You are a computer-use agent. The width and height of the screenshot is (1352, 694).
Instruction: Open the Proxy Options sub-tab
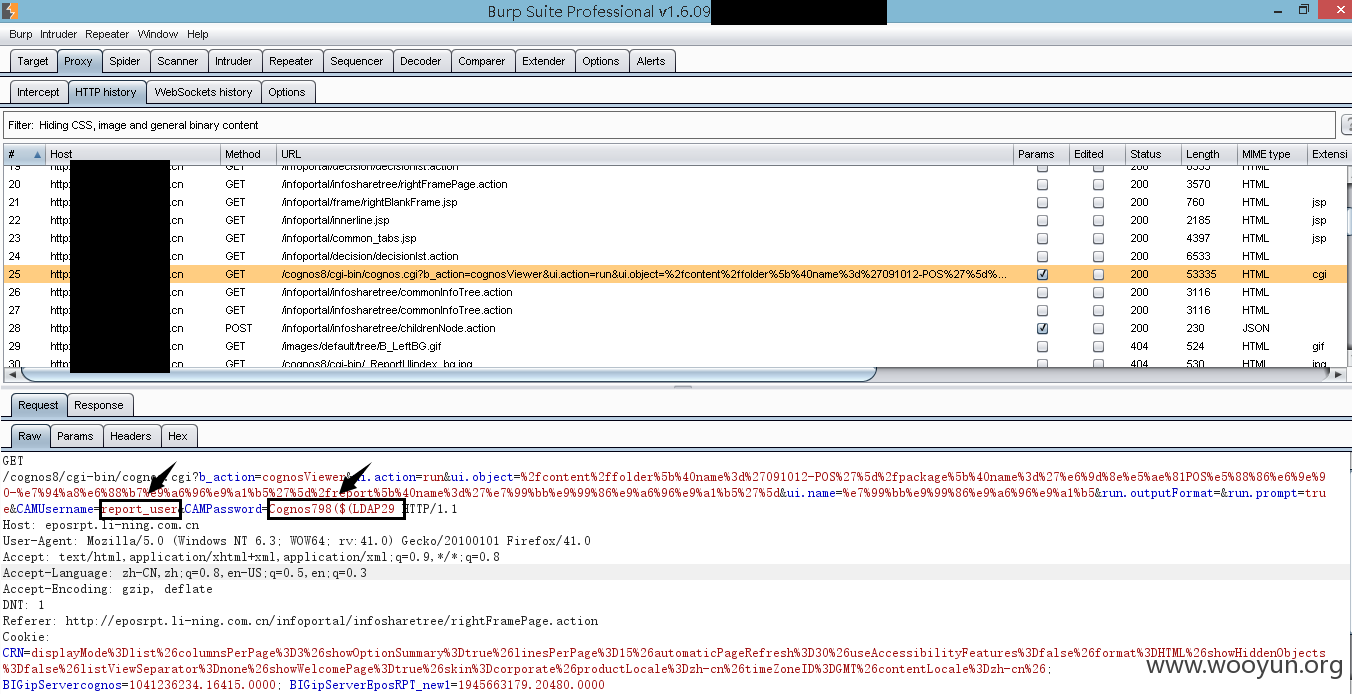click(x=287, y=92)
